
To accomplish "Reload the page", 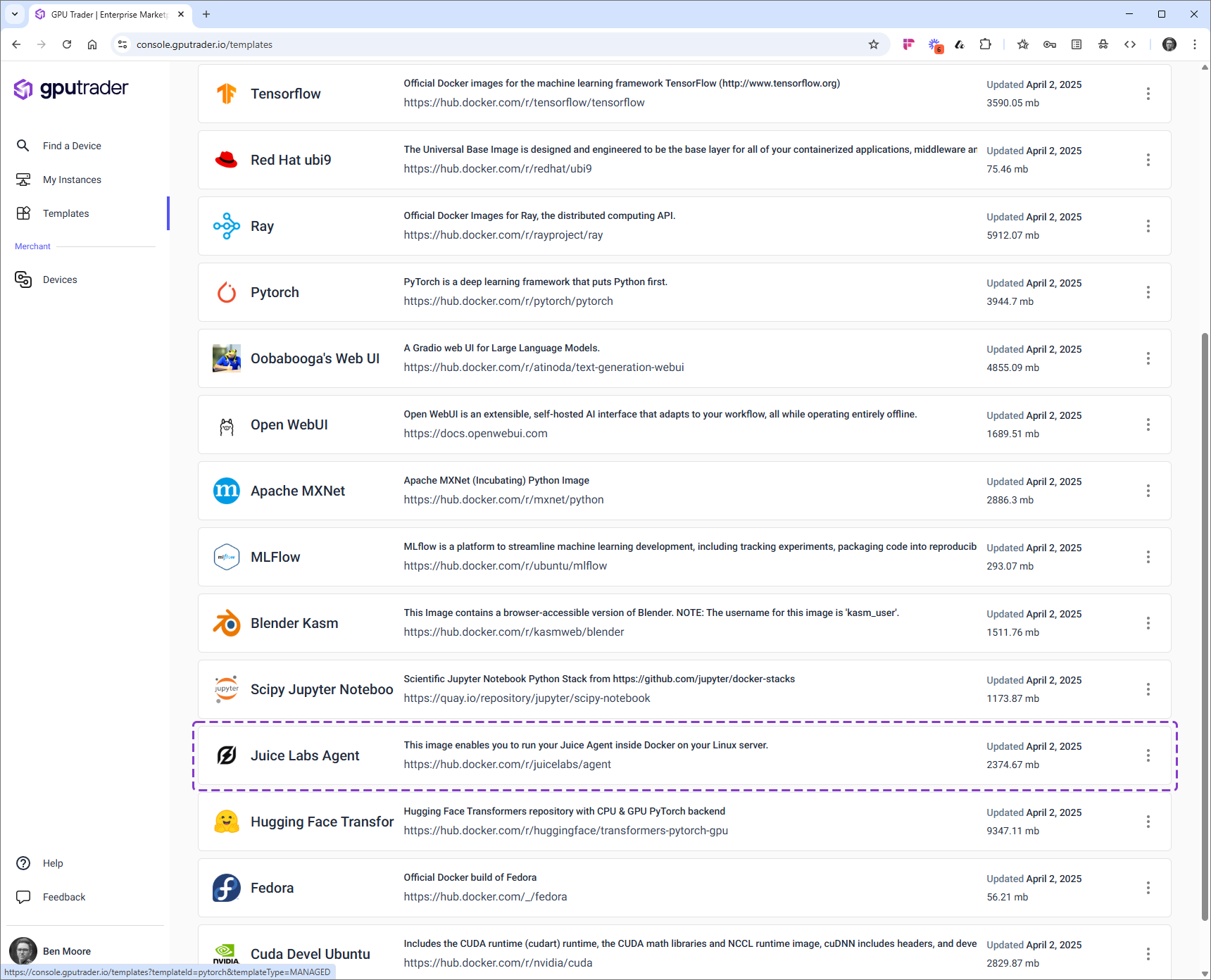I will tap(67, 44).
